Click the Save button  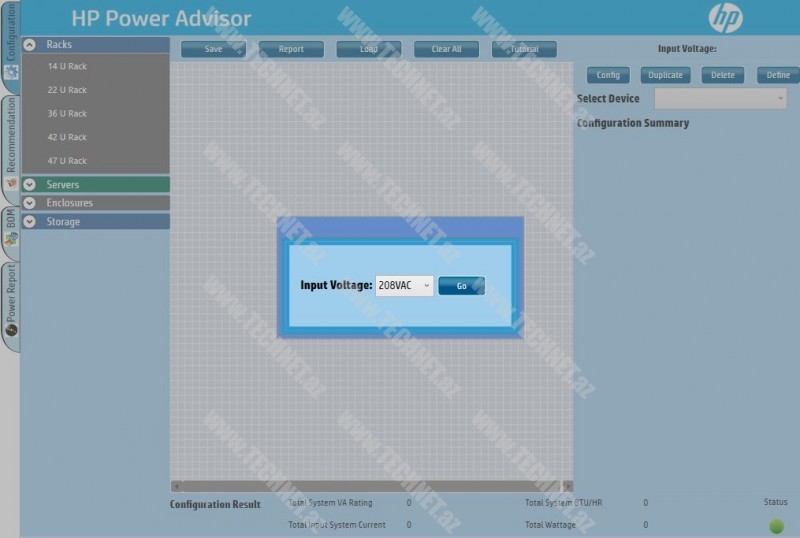(x=213, y=49)
